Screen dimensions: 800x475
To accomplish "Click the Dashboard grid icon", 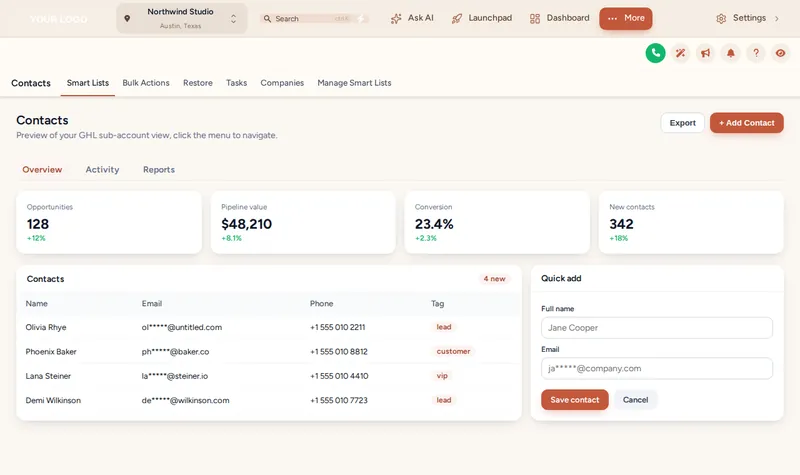I will coord(535,19).
